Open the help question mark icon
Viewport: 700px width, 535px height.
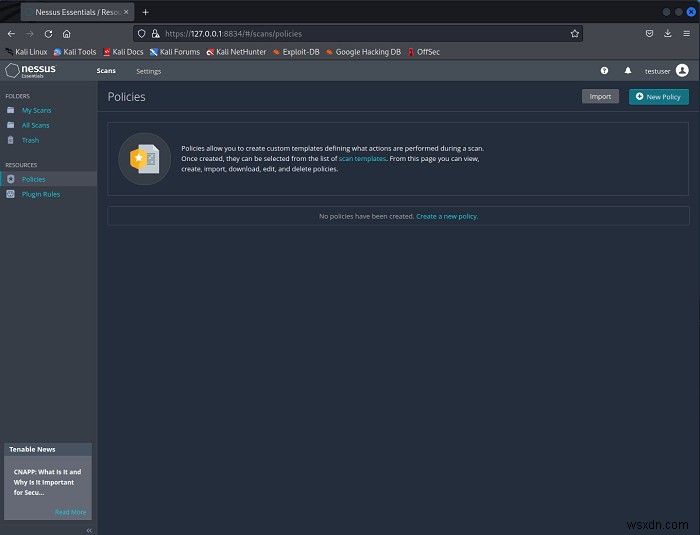point(604,71)
